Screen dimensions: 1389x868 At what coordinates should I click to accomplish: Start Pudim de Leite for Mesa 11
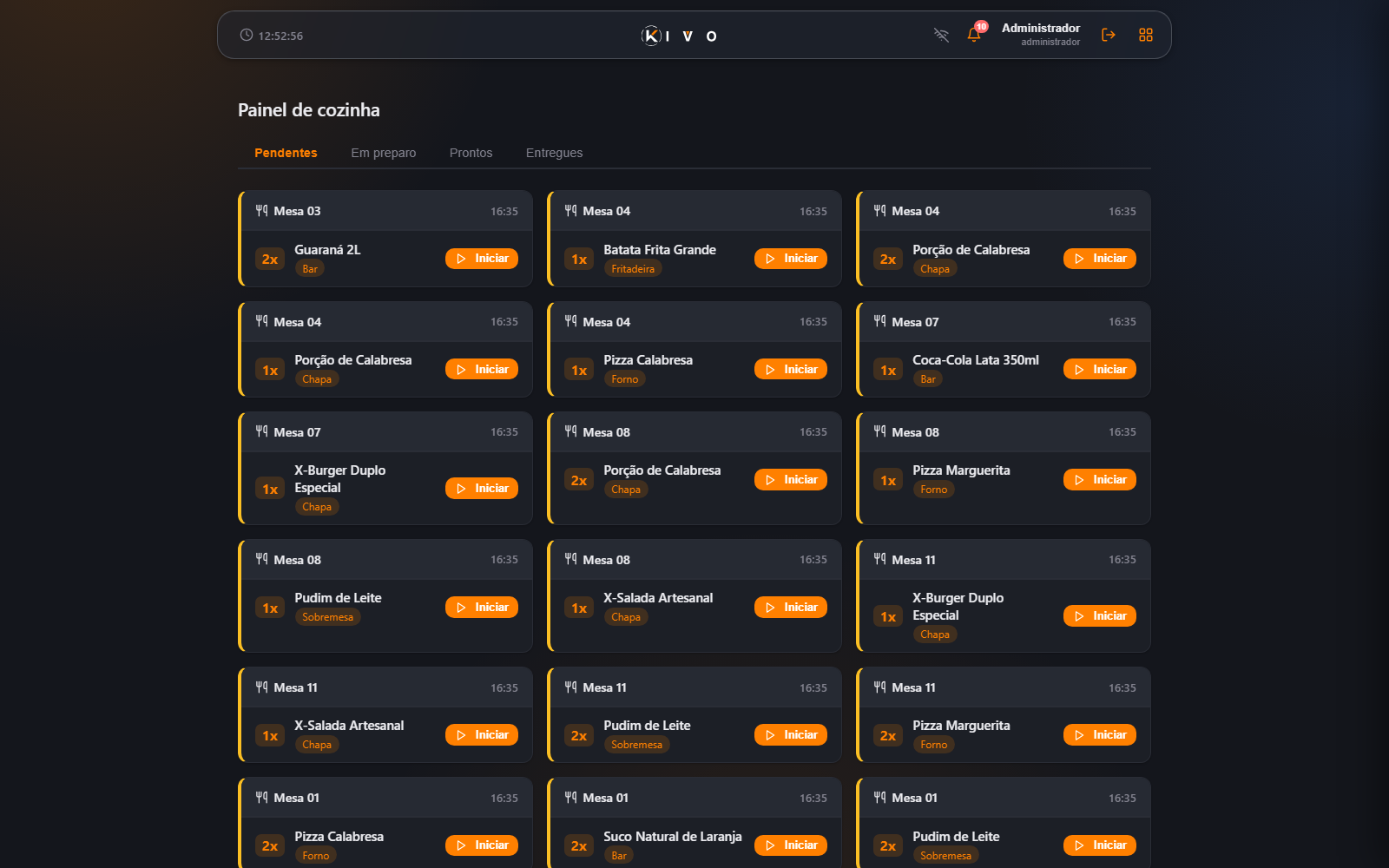pyautogui.click(x=791, y=734)
